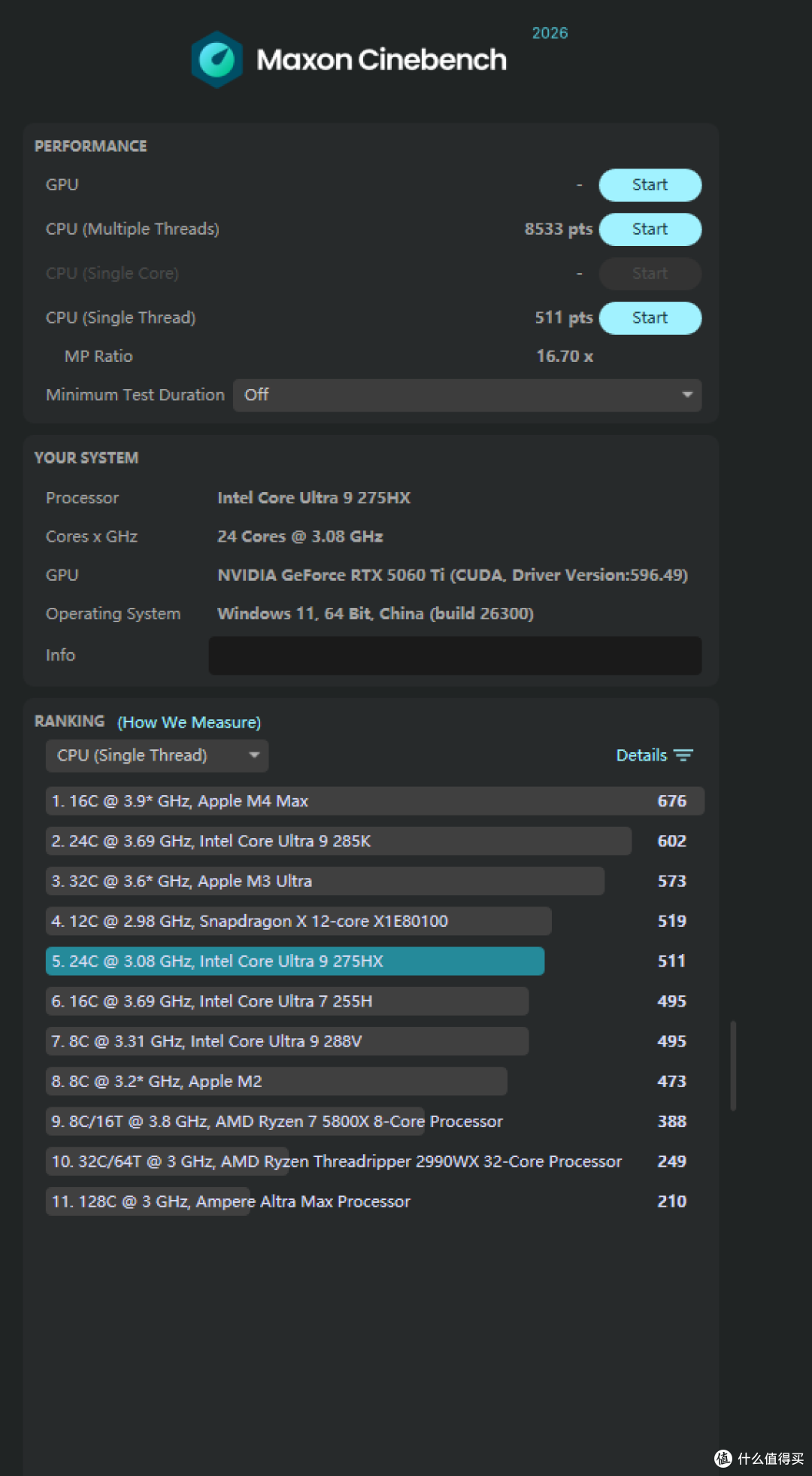
Task: Click the Details filter icon
Action: pos(683,755)
